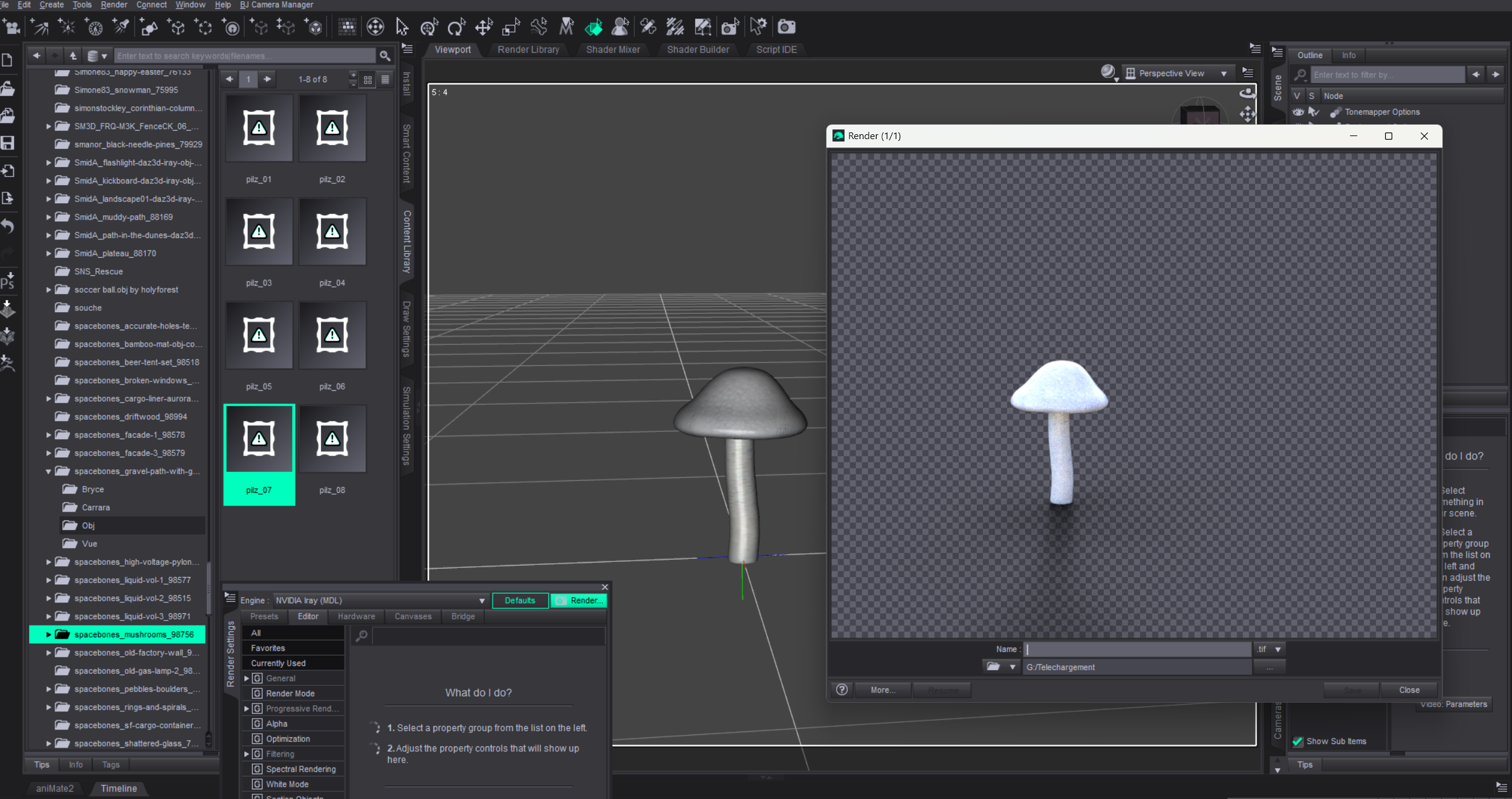Uncheck the Show Sub Items checkbox

[x=1297, y=741]
